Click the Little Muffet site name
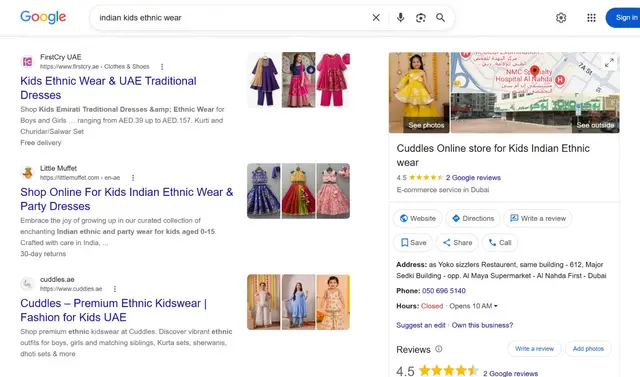Image resolution: width=640 pixels, height=377 pixels. [58, 168]
